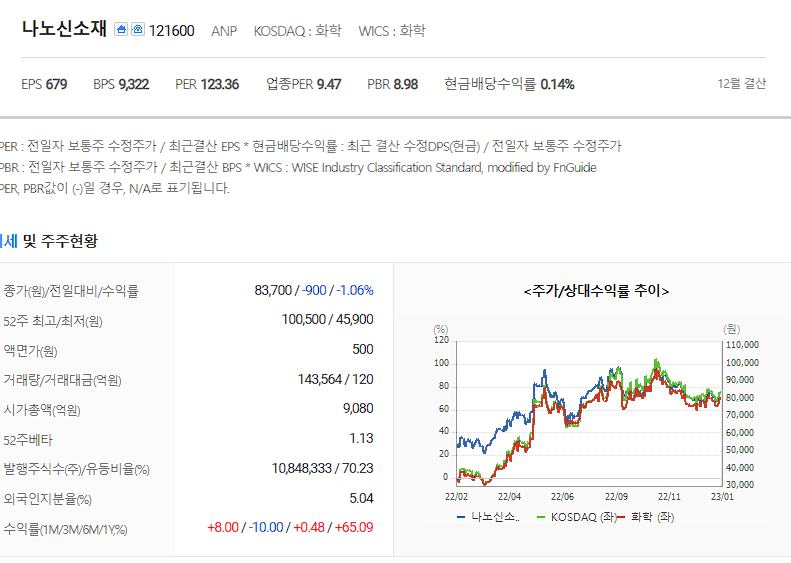Select the BPS 9,322 value
The height and width of the screenshot is (563, 791).
pos(121,84)
